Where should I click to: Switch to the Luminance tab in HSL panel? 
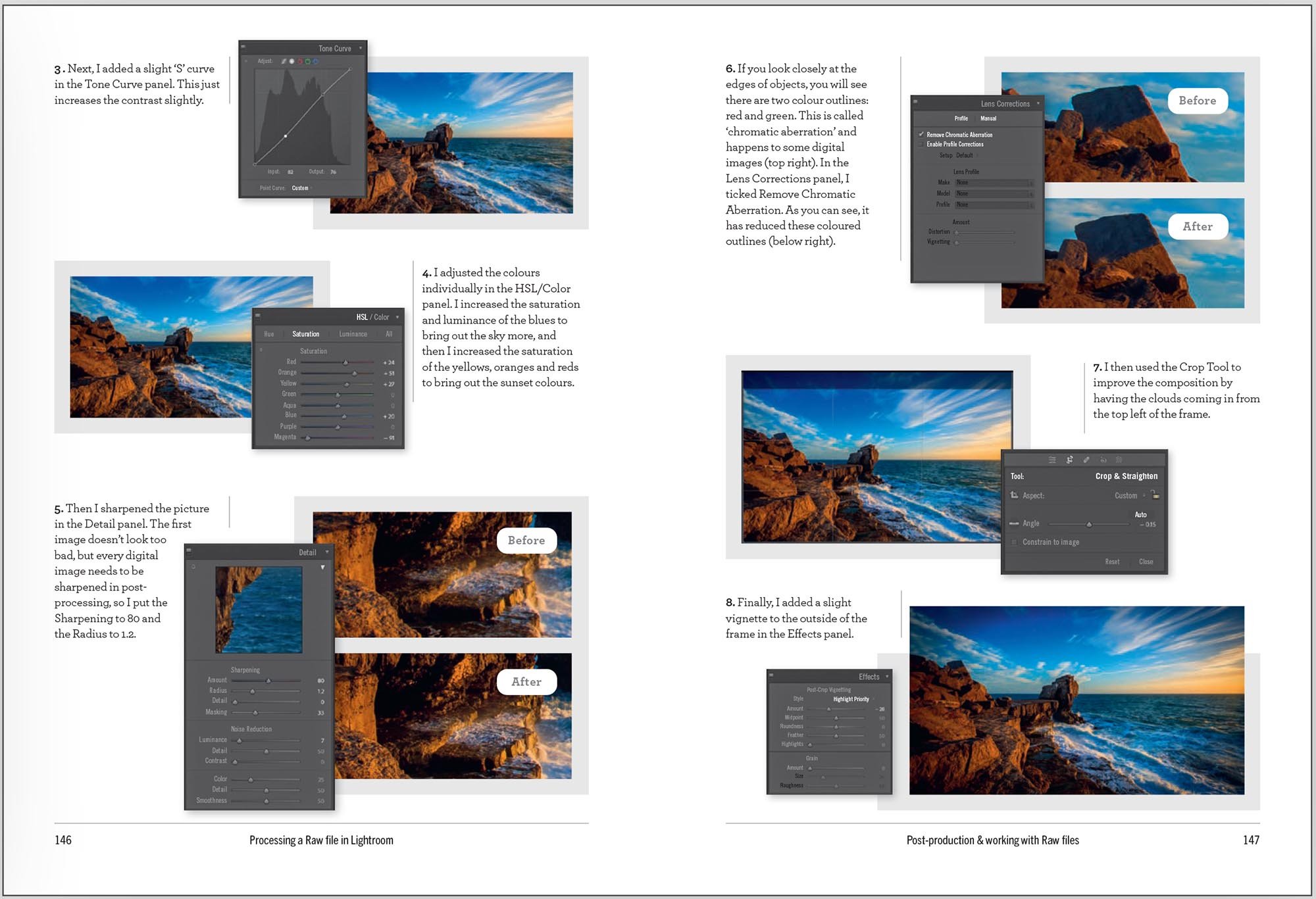coord(353,334)
